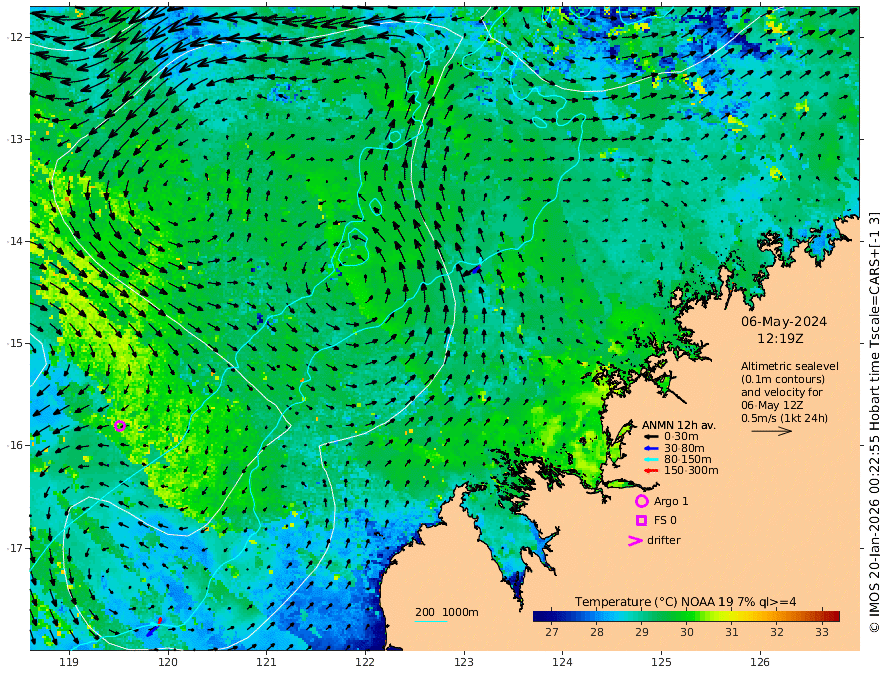Image resolution: width=880 pixels, height=680 pixels.
Task: Click the Temperature colorbar title text
Action: coord(686,601)
